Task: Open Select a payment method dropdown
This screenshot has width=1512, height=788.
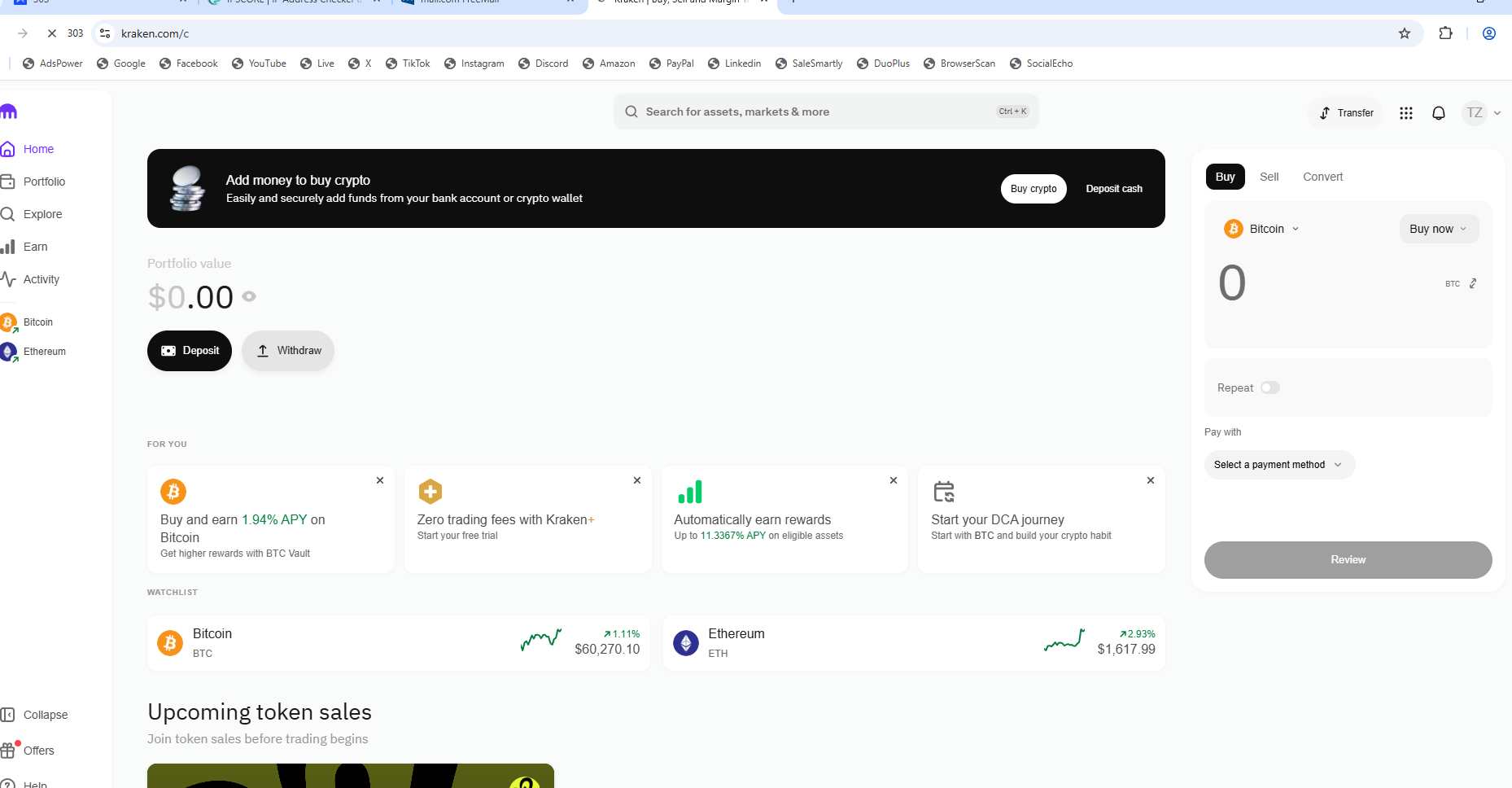Action: (x=1279, y=465)
